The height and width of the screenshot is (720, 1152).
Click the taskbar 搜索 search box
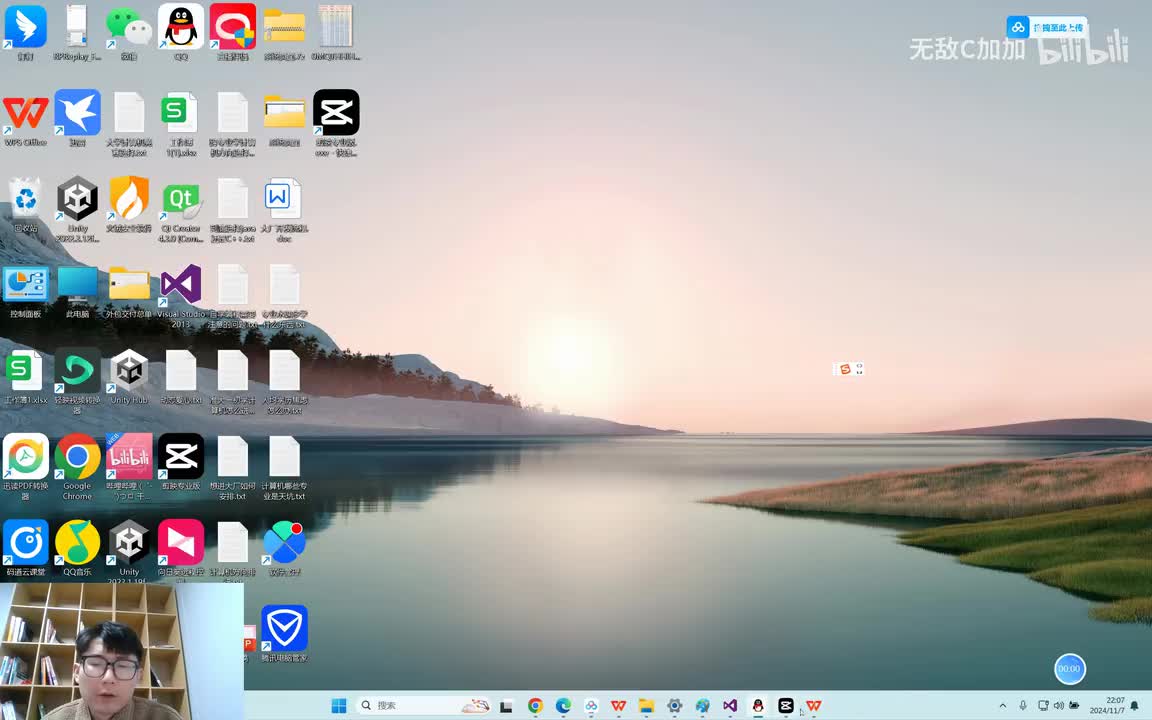(422, 705)
